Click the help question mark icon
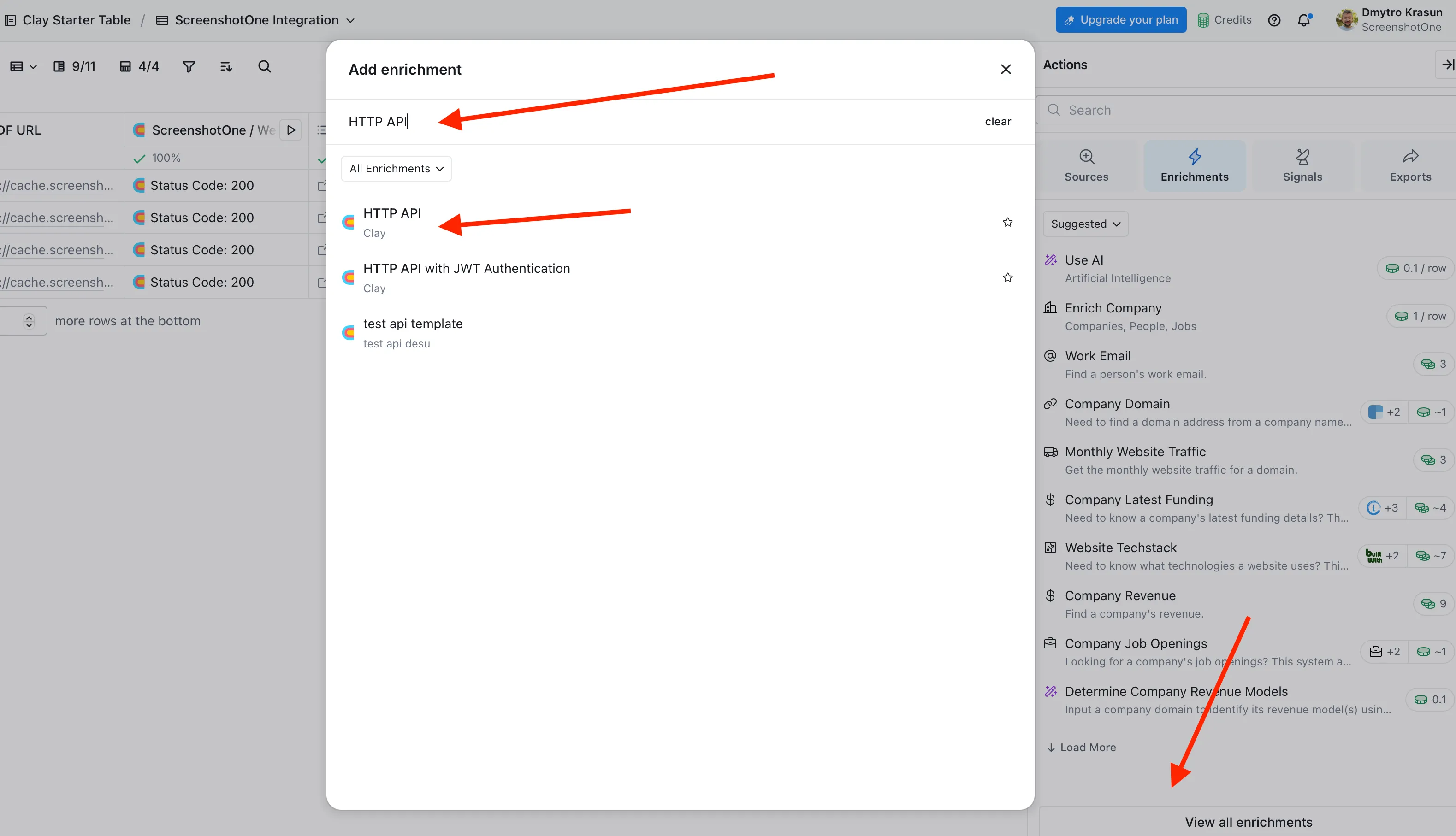1456x836 pixels. (1274, 19)
